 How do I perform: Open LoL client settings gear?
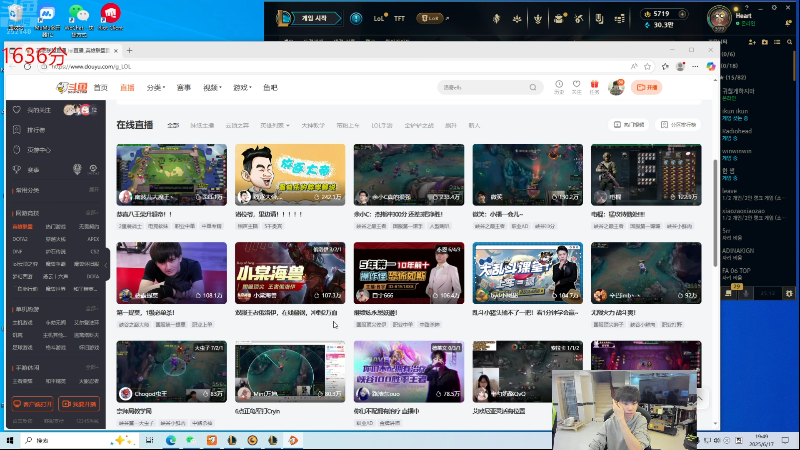(774, 8)
